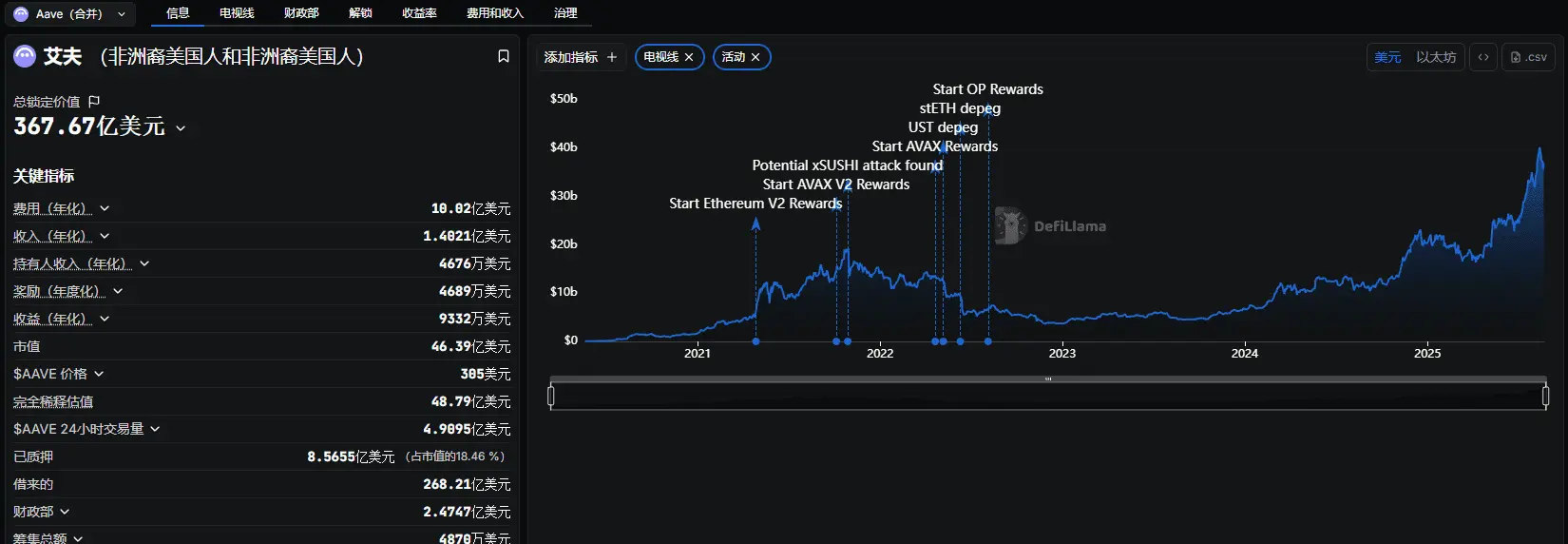Open the Aave (合并) protocol dropdown
1568x544 pixels.
(70, 14)
